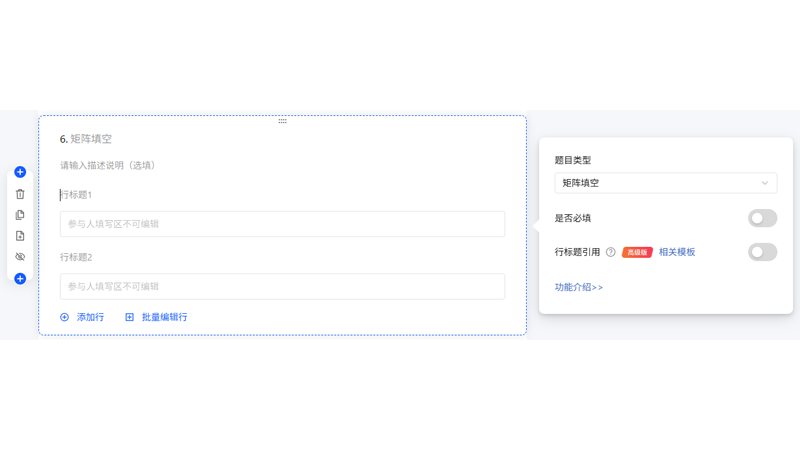Click the help icon beside 行标题引用
Image resolution: width=800 pixels, height=450 pixels.
(611, 252)
